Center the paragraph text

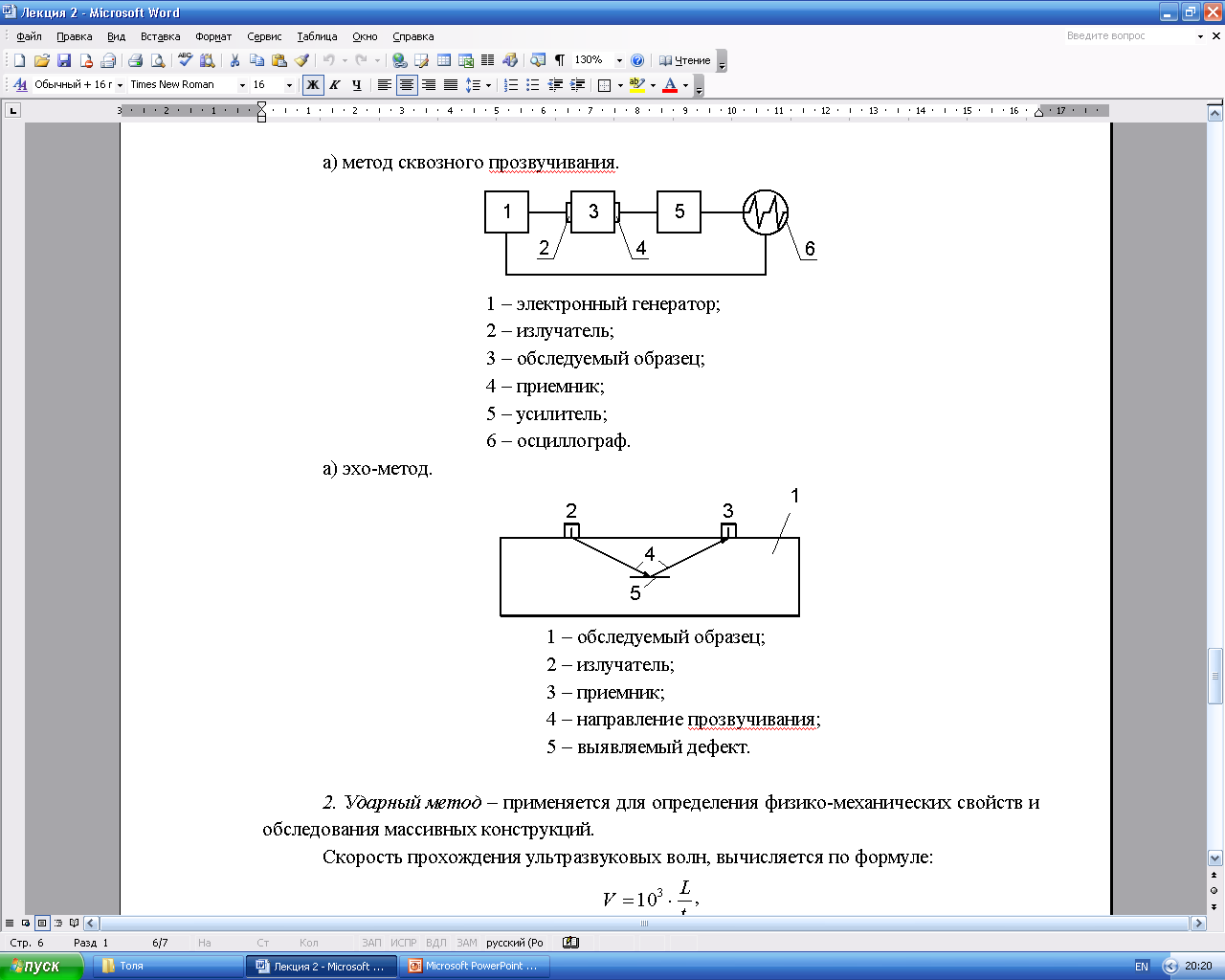click(407, 85)
